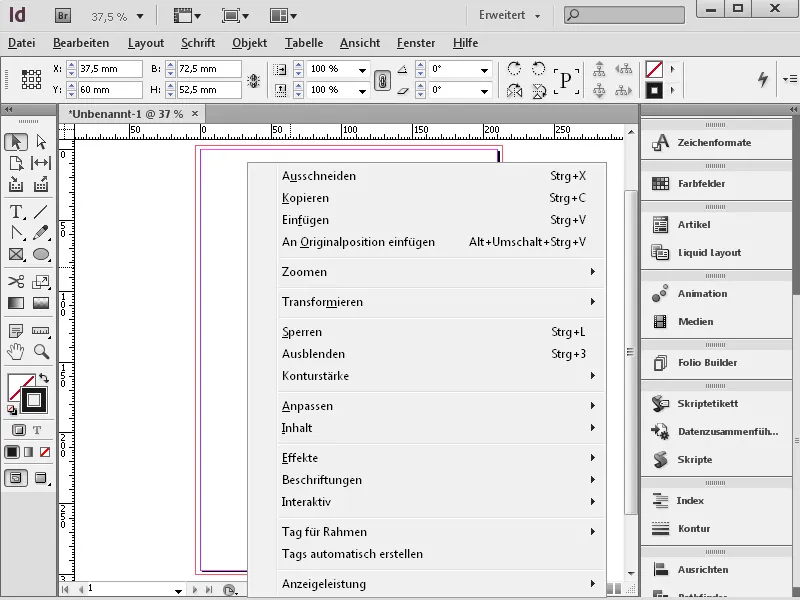Click the reference point locator grid
Image resolution: width=800 pixels, height=600 pixels.
(31, 80)
